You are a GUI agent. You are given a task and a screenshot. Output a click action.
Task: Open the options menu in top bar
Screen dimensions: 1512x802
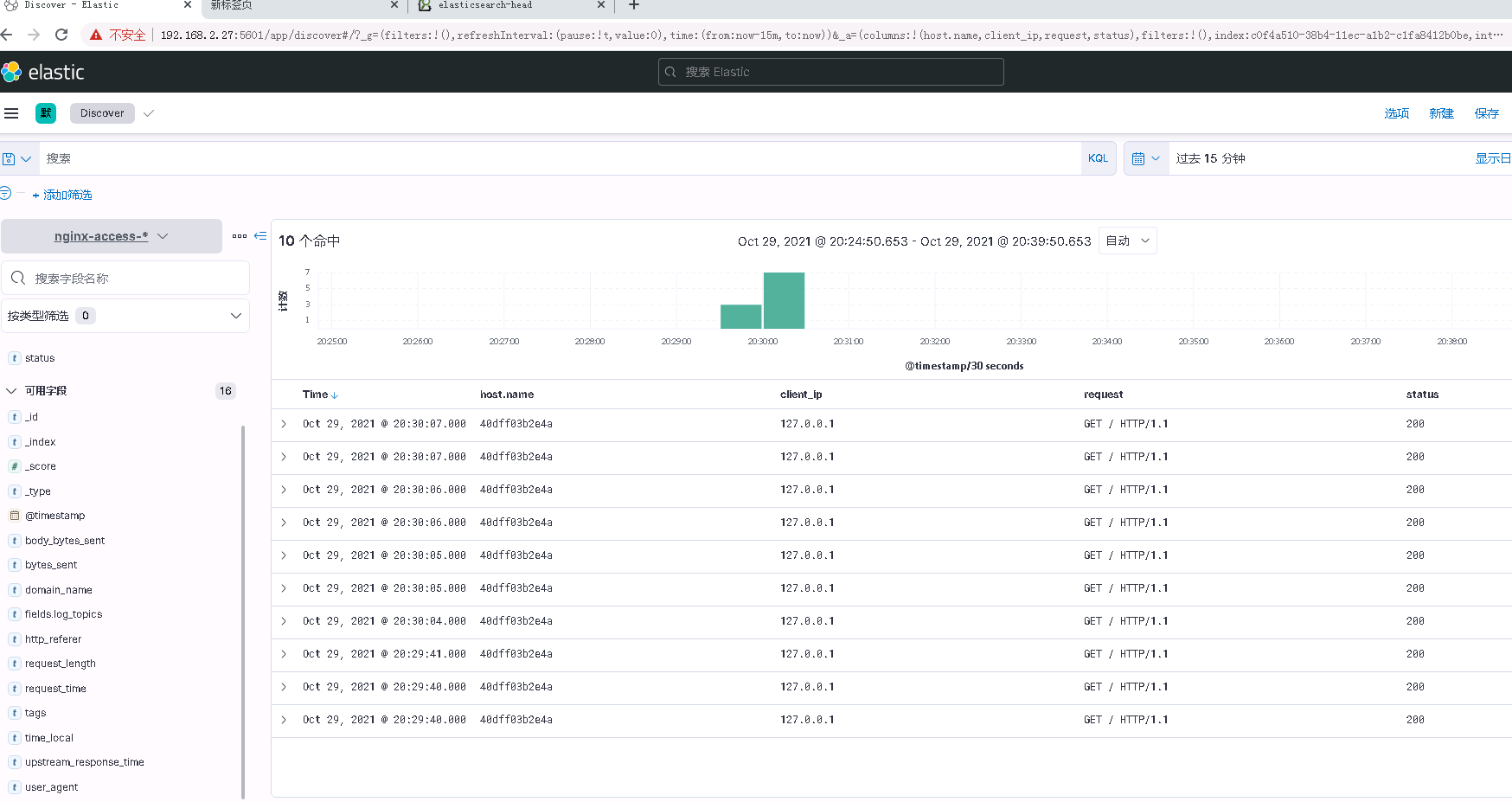(1396, 113)
